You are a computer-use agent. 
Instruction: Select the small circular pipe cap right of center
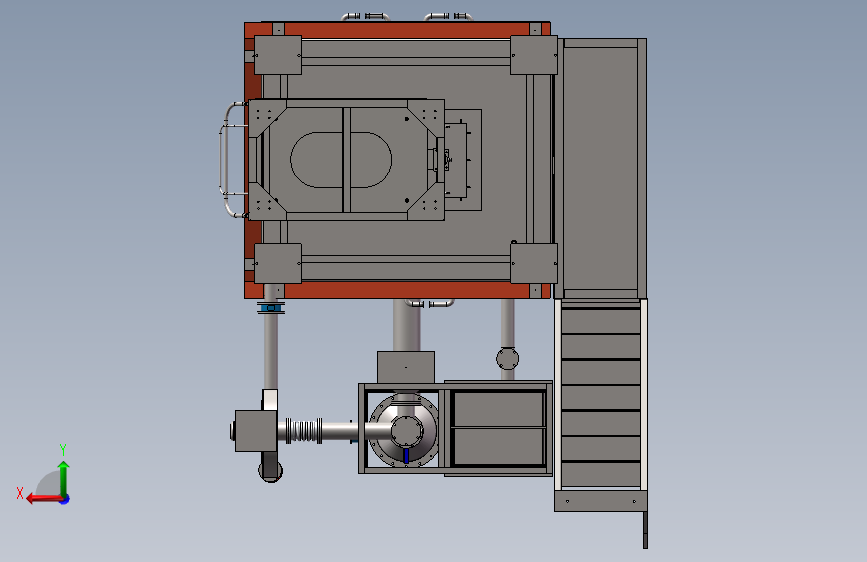coord(508,358)
